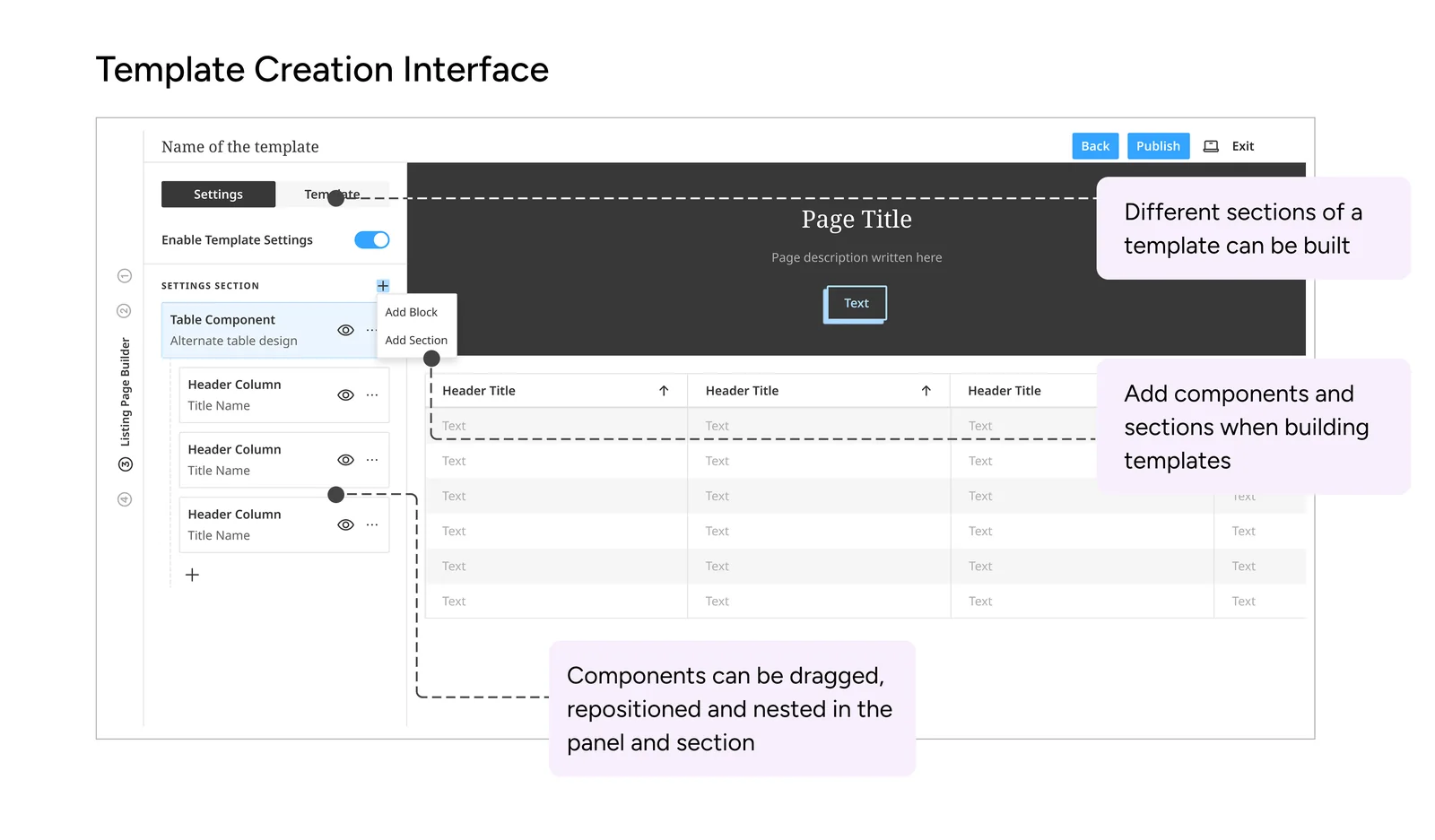Toggle visibility of third Header Column
This screenshot has width=1435, height=840.
[x=345, y=525]
